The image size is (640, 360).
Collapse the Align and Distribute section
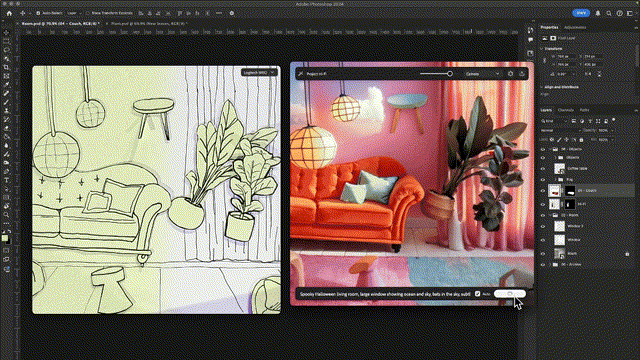point(542,87)
